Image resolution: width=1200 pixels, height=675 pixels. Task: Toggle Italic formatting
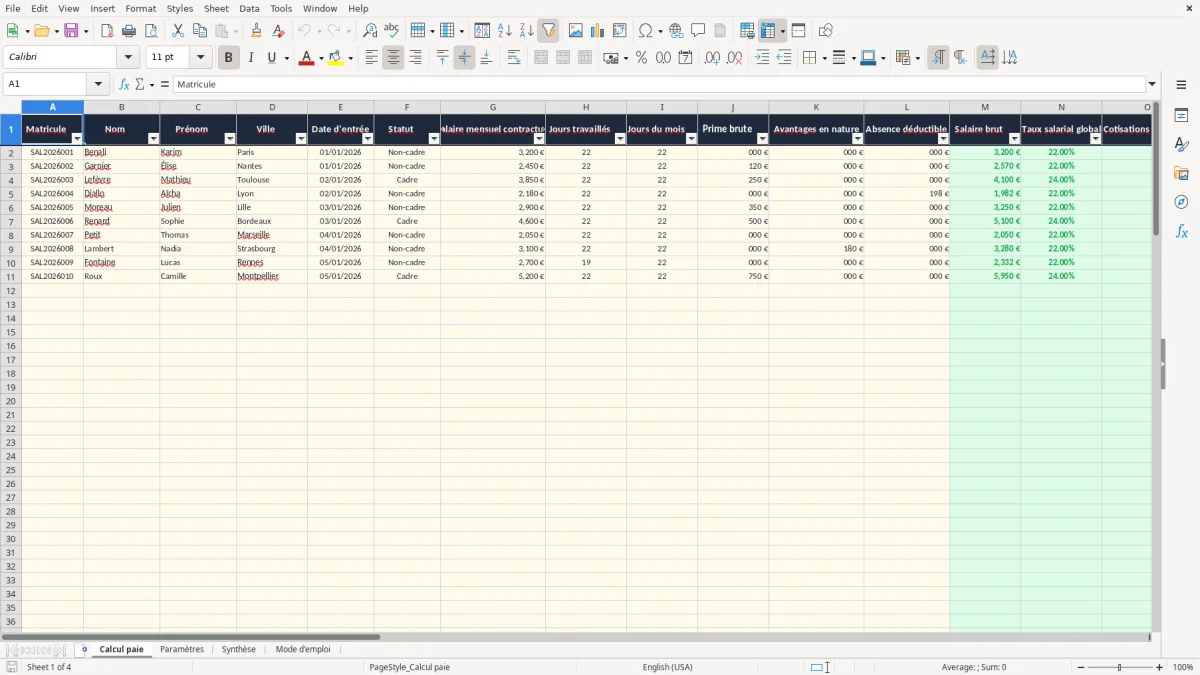click(x=250, y=58)
